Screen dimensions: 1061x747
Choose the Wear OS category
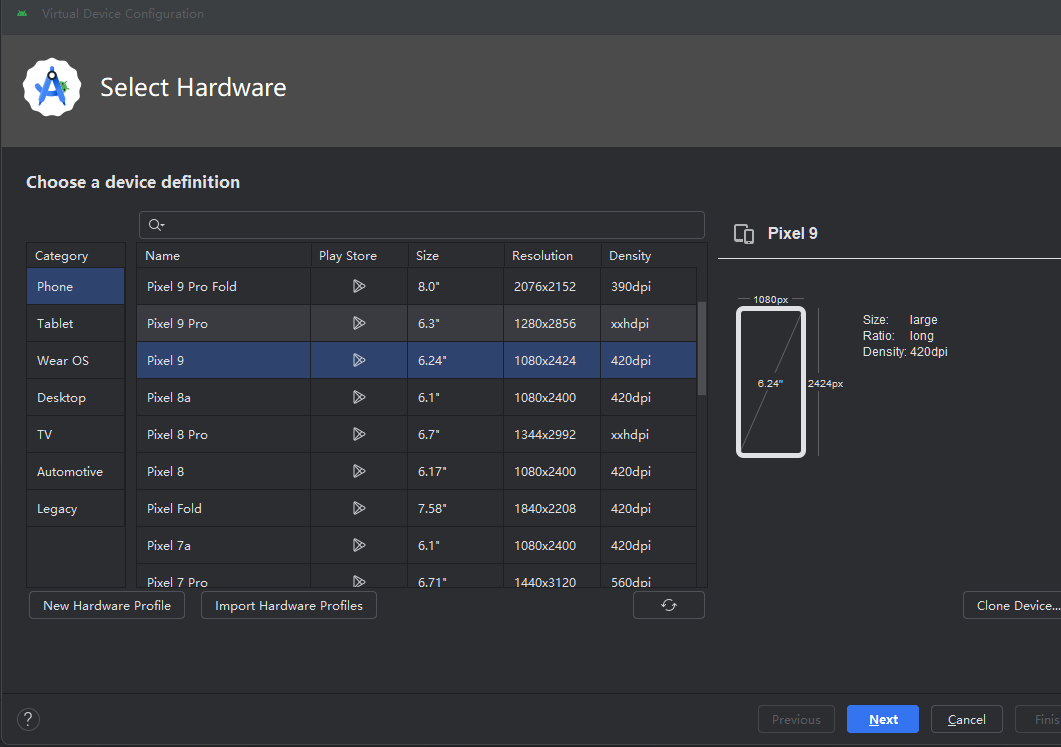point(63,361)
